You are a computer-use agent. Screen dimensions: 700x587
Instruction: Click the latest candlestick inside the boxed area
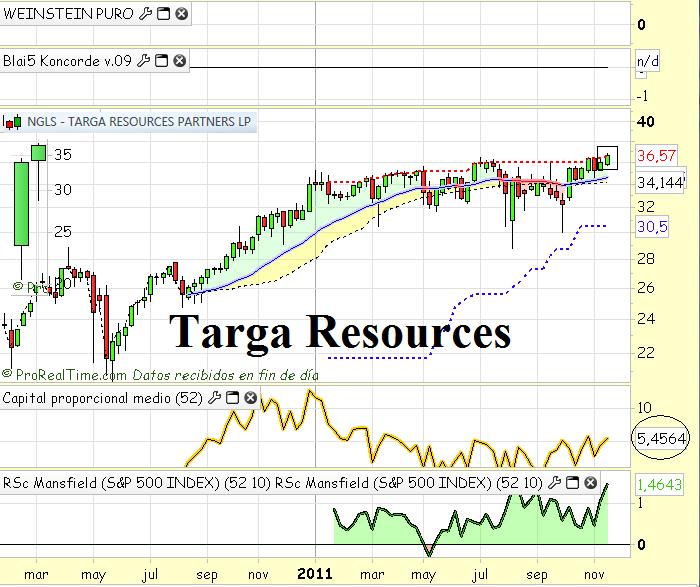608,159
